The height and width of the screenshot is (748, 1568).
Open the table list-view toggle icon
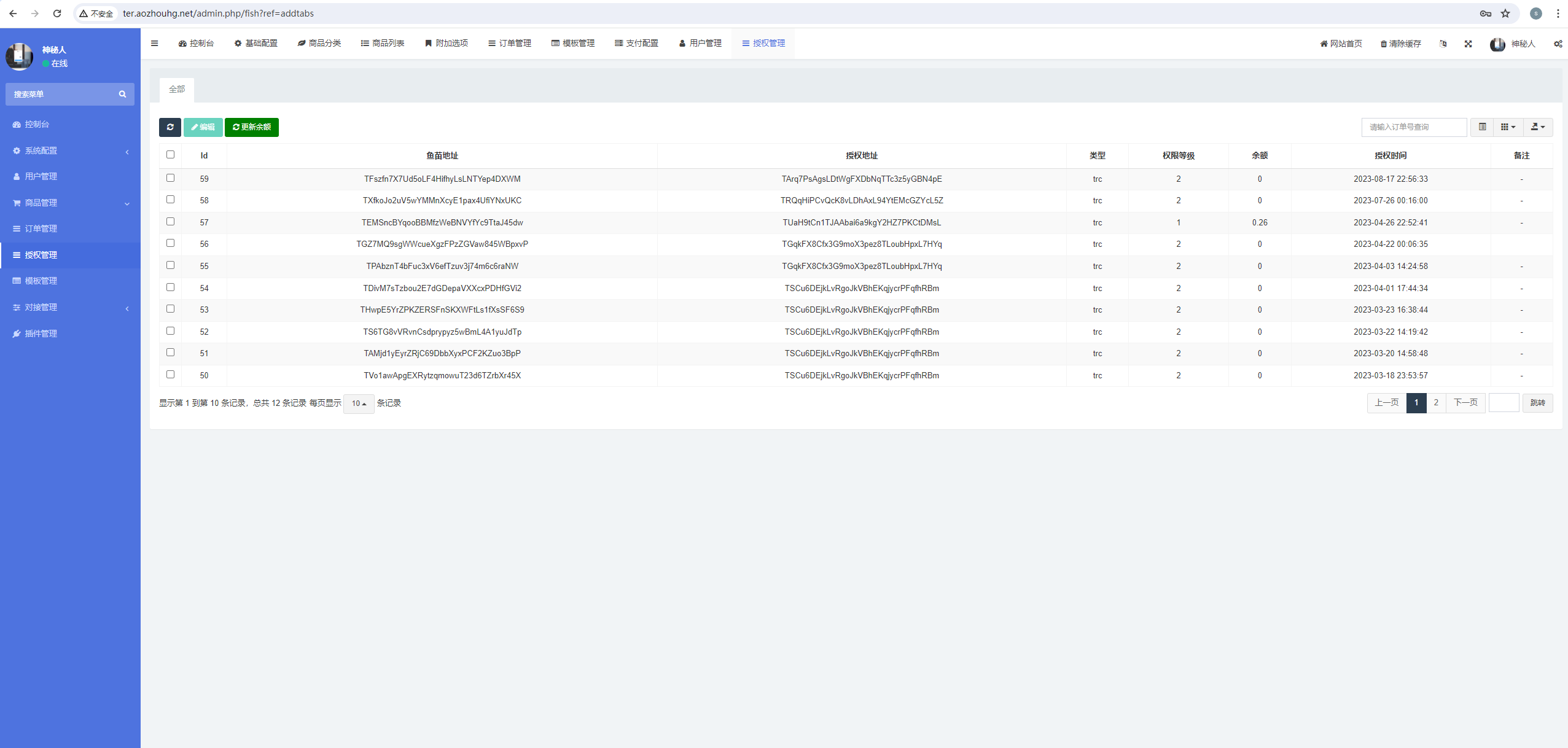1482,127
